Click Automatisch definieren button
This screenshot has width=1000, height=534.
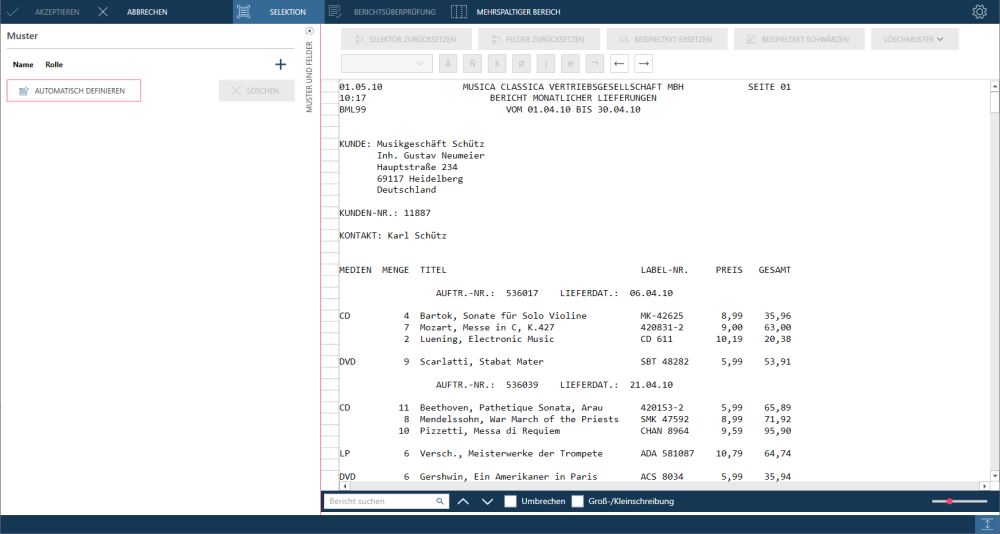tap(73, 91)
